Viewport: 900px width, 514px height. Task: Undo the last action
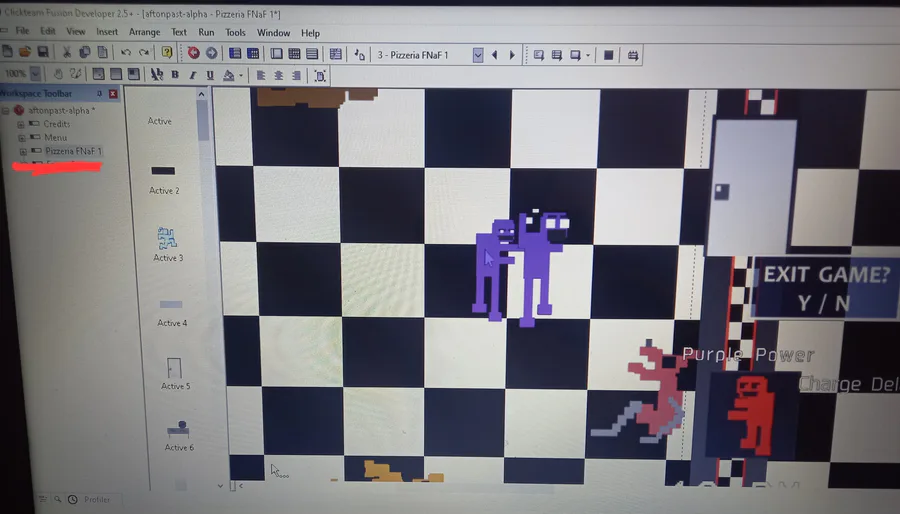click(x=126, y=53)
